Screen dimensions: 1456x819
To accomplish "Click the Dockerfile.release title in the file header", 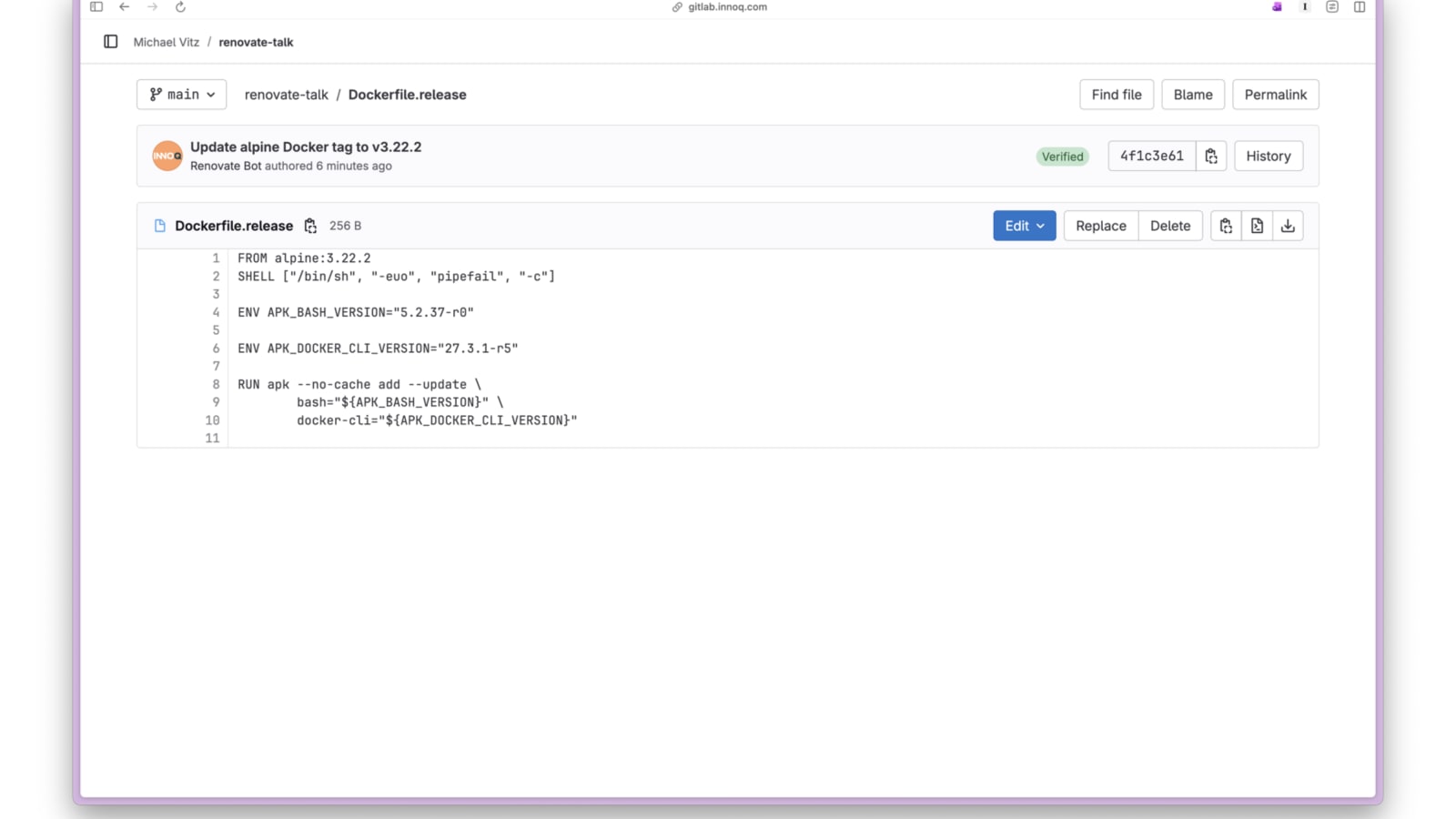I will point(234,226).
